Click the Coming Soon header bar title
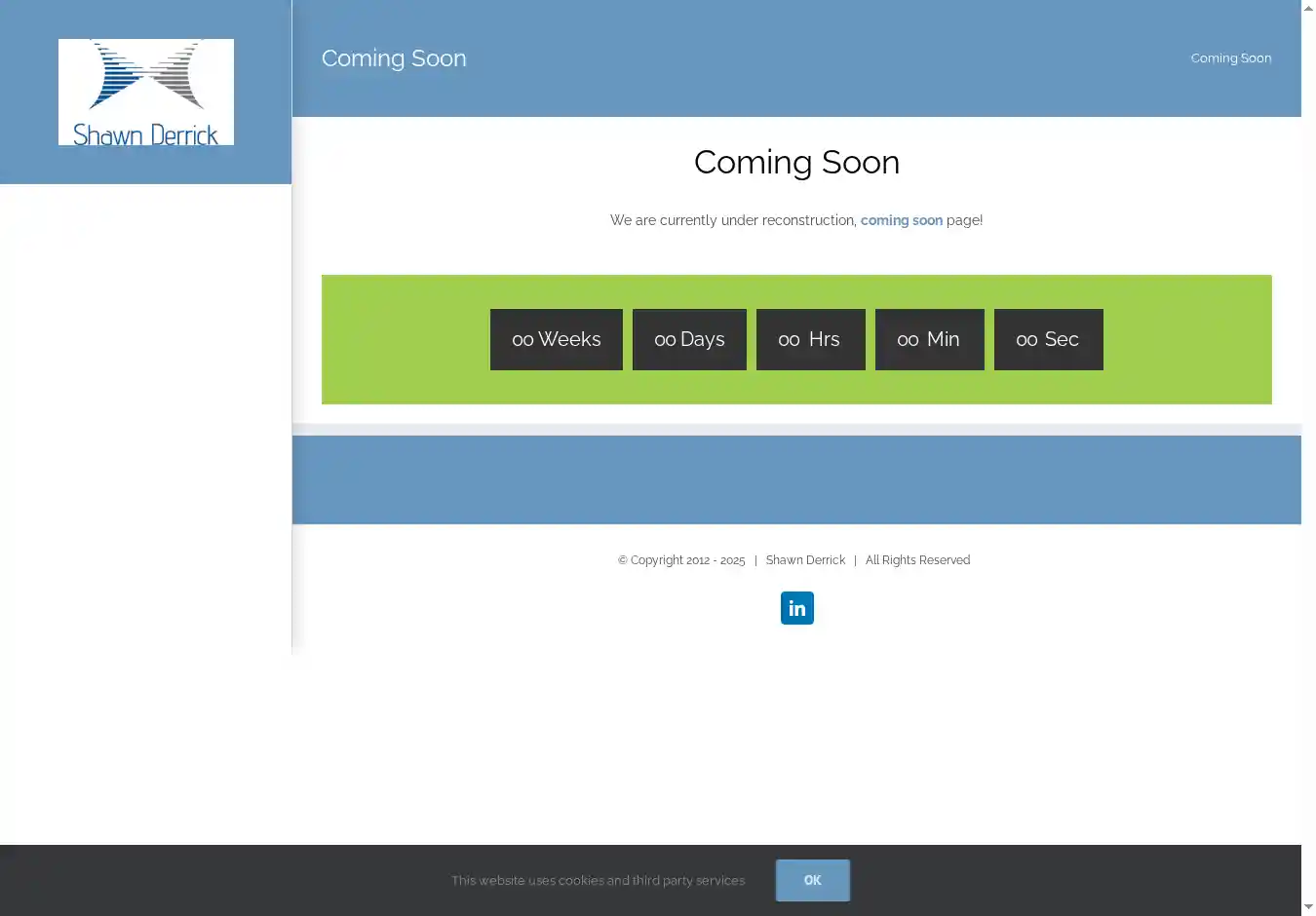 click(394, 58)
